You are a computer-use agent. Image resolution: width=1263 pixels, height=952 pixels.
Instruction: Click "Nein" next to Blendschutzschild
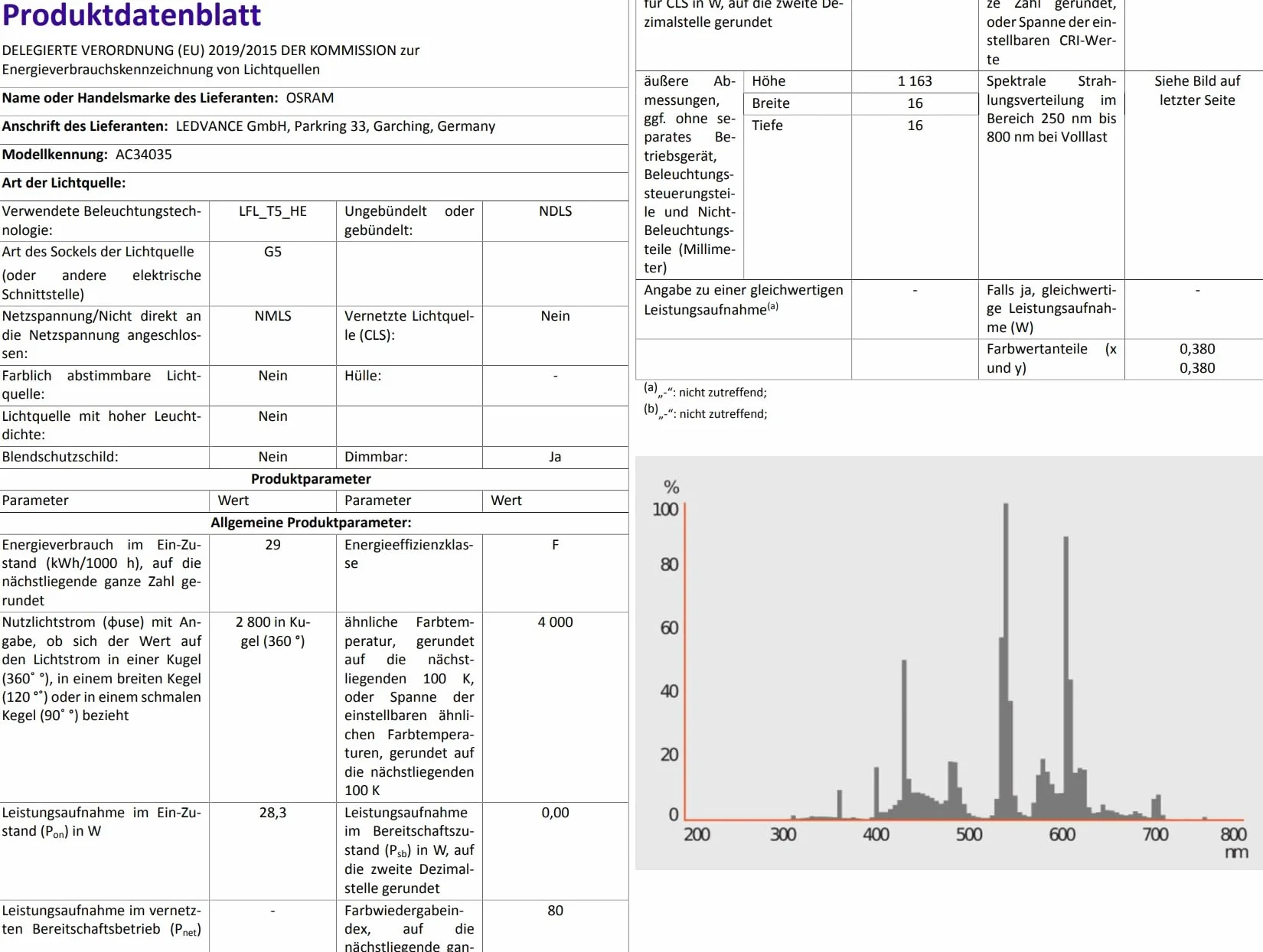pos(273,457)
